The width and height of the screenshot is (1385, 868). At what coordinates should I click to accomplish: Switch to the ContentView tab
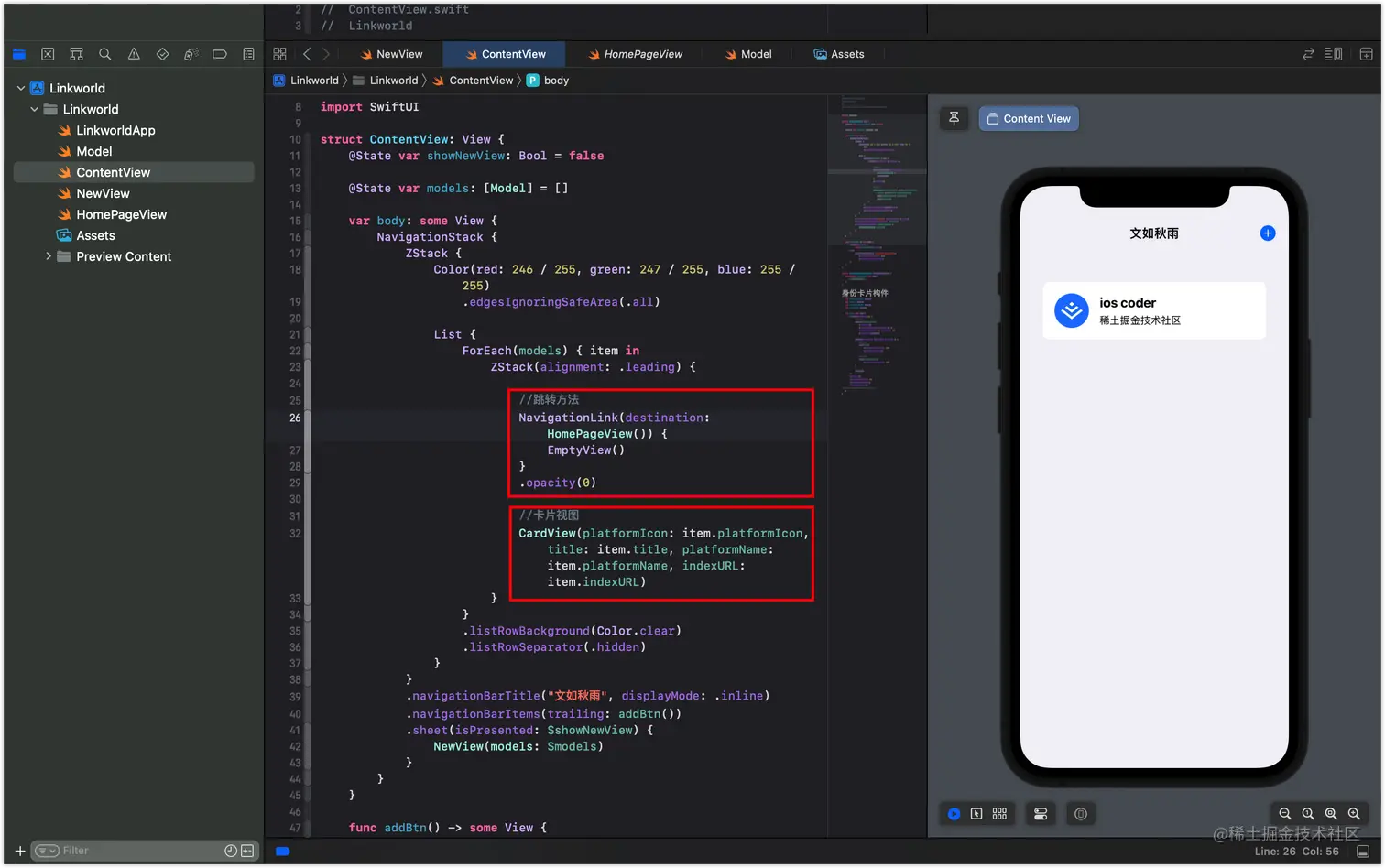coord(505,54)
